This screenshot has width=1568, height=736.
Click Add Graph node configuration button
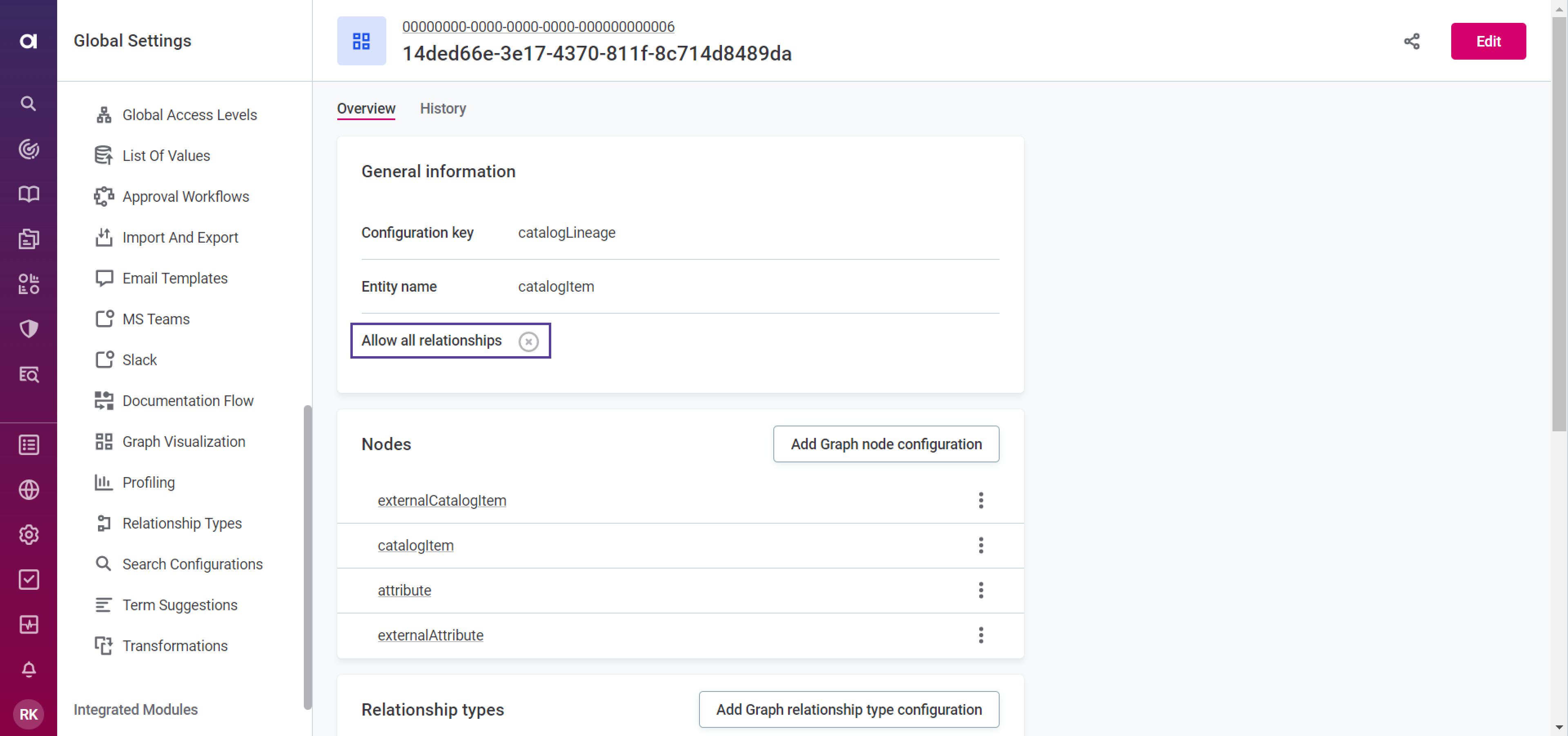click(x=886, y=444)
